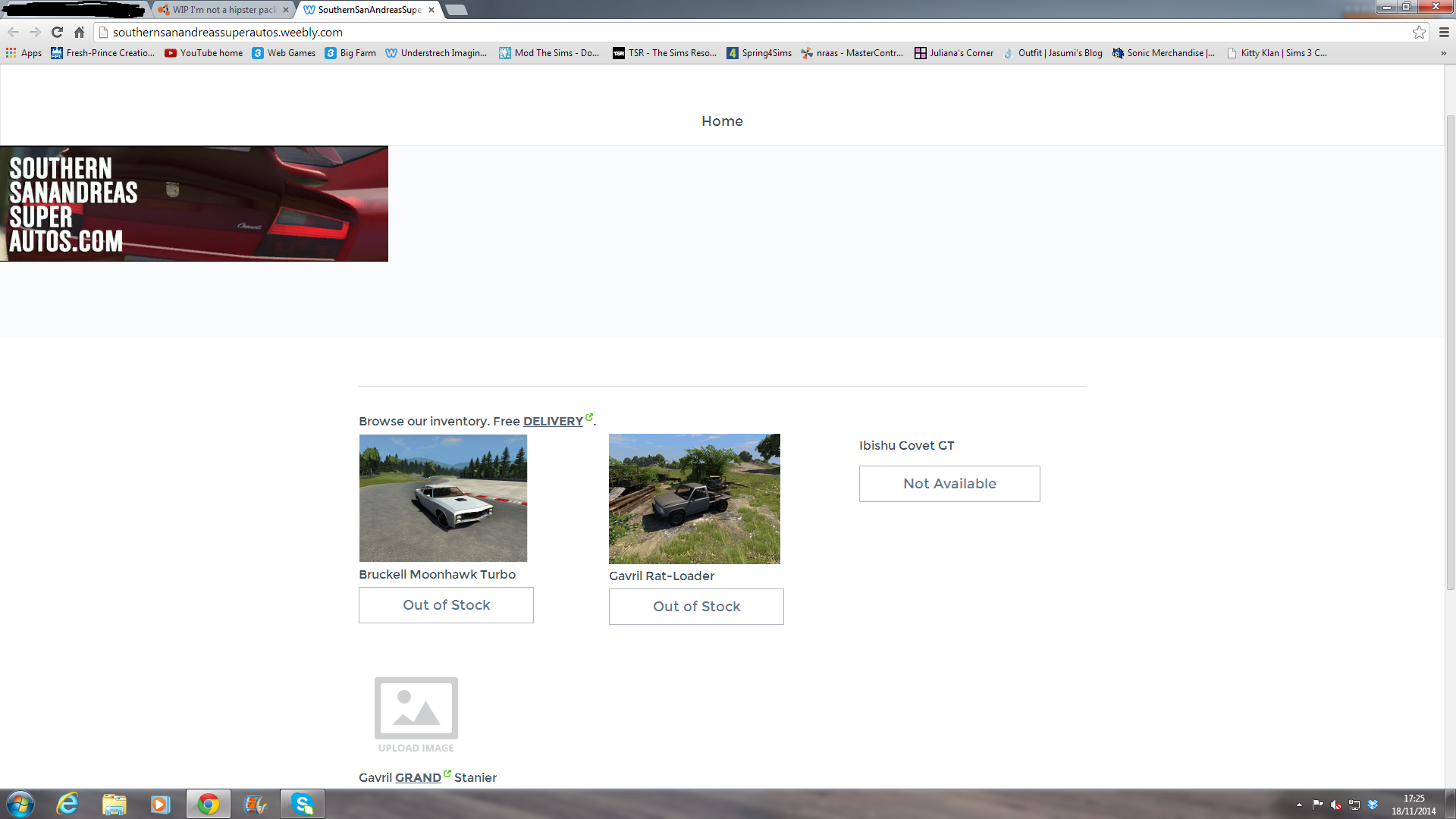Bookmark this page with the star icon
Viewport: 1456px width, 819px height.
1419,32
